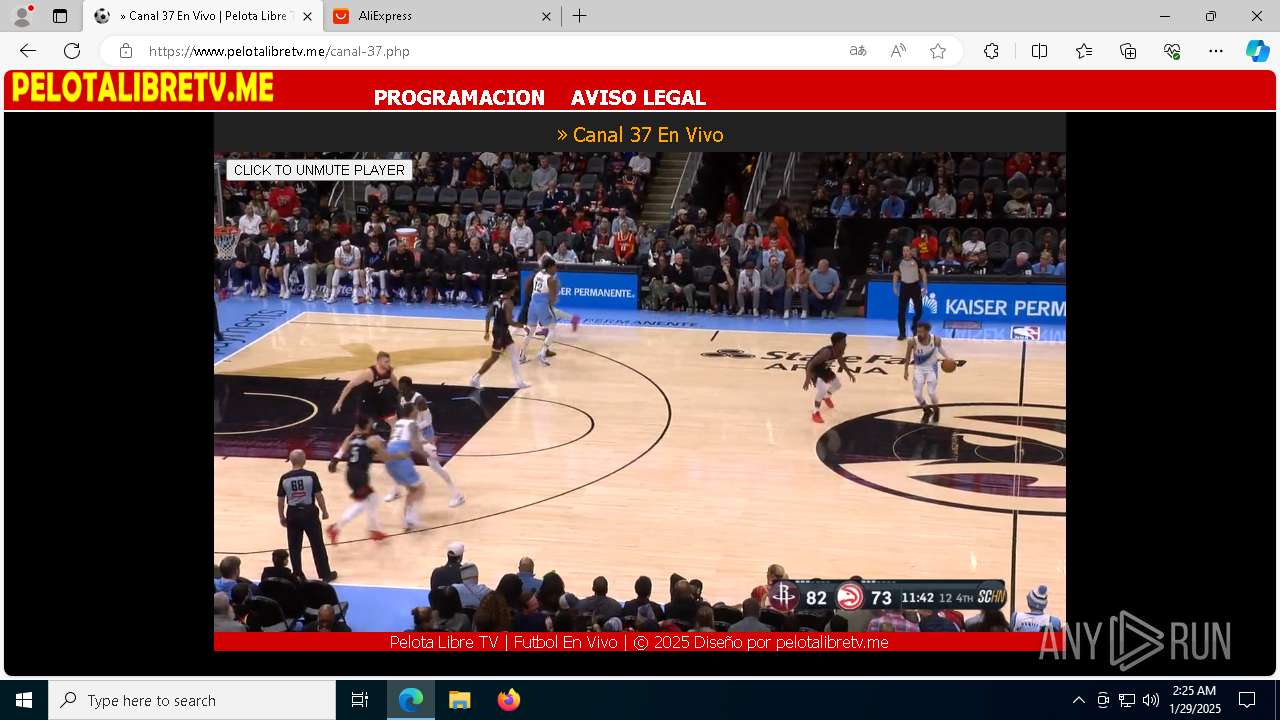The width and height of the screenshot is (1280, 720).
Task: Refresh the current page
Action: 72,51
